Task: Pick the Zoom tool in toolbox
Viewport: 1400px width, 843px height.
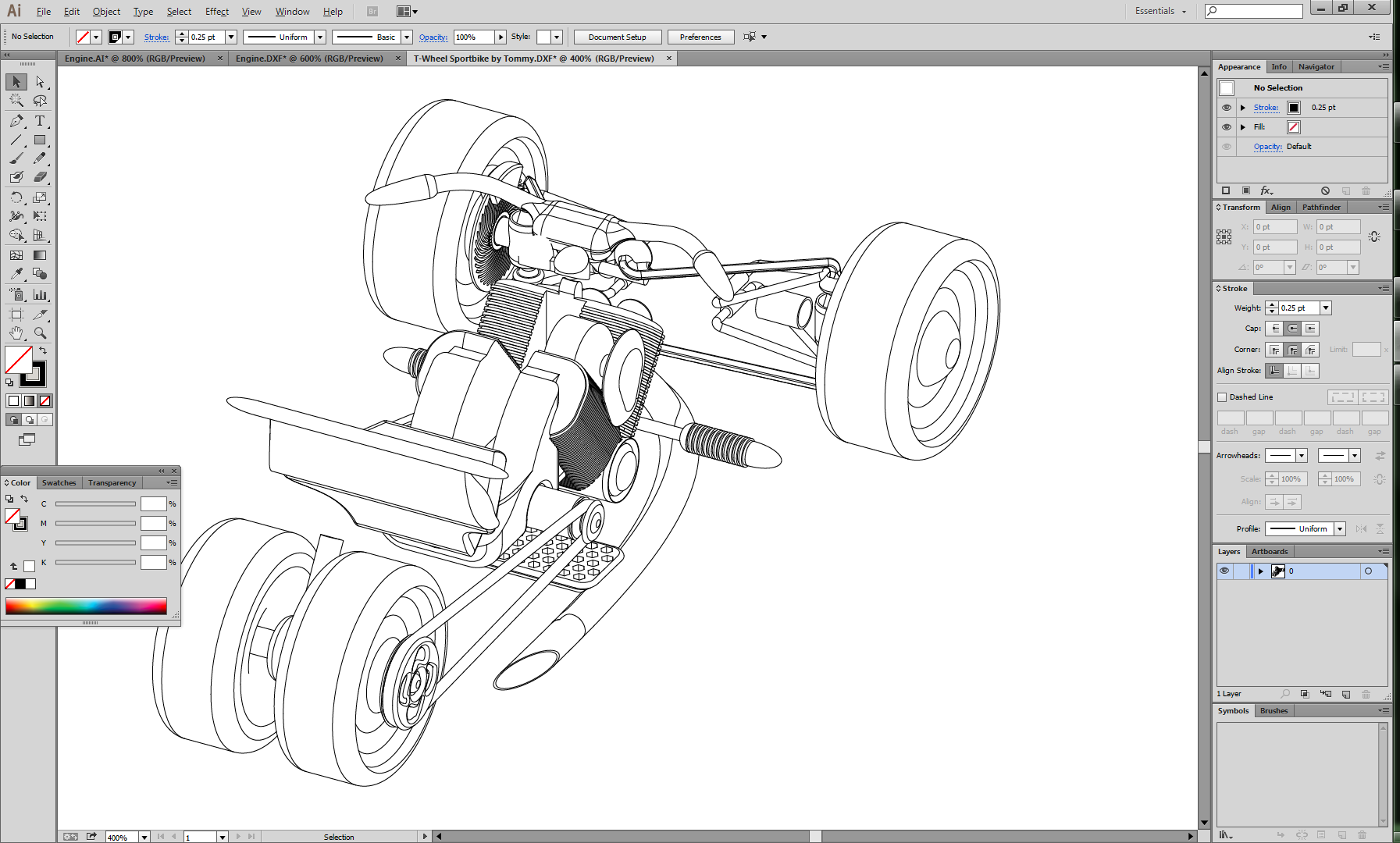Action: click(x=40, y=333)
